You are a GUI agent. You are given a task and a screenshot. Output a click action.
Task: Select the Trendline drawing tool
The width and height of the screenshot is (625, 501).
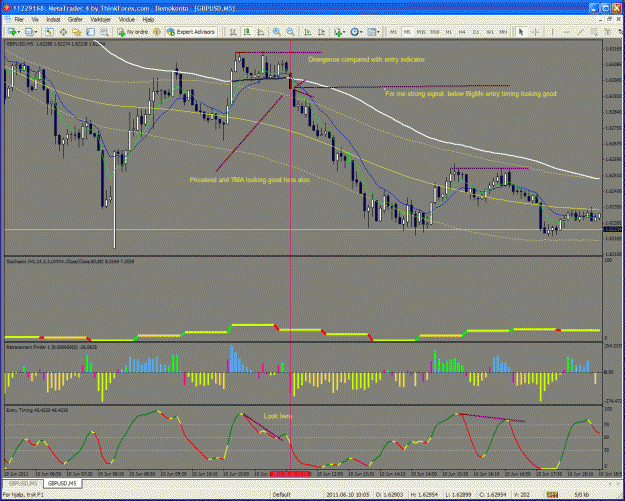click(x=581, y=32)
